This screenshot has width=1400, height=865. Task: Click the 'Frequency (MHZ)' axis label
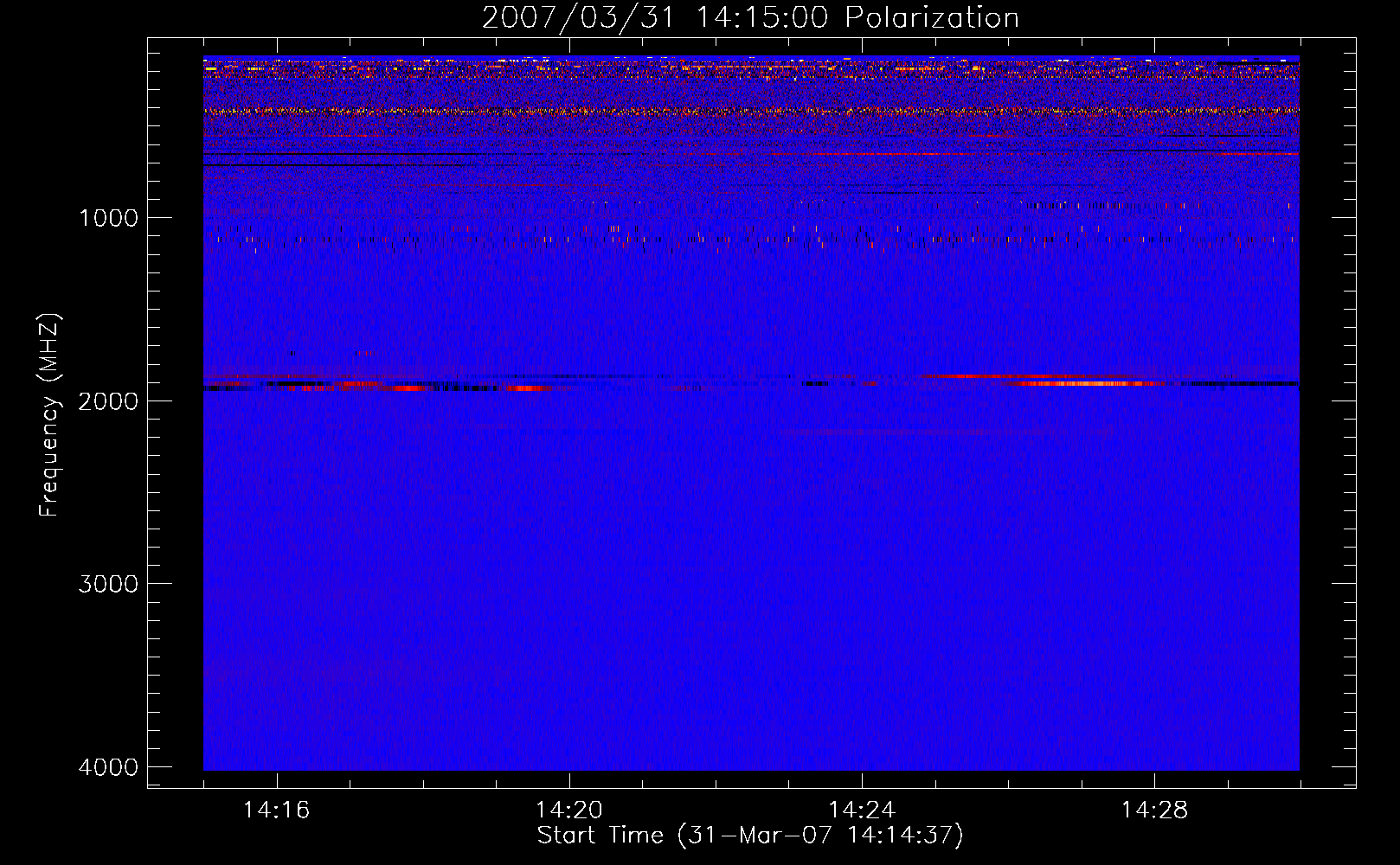coord(49,415)
